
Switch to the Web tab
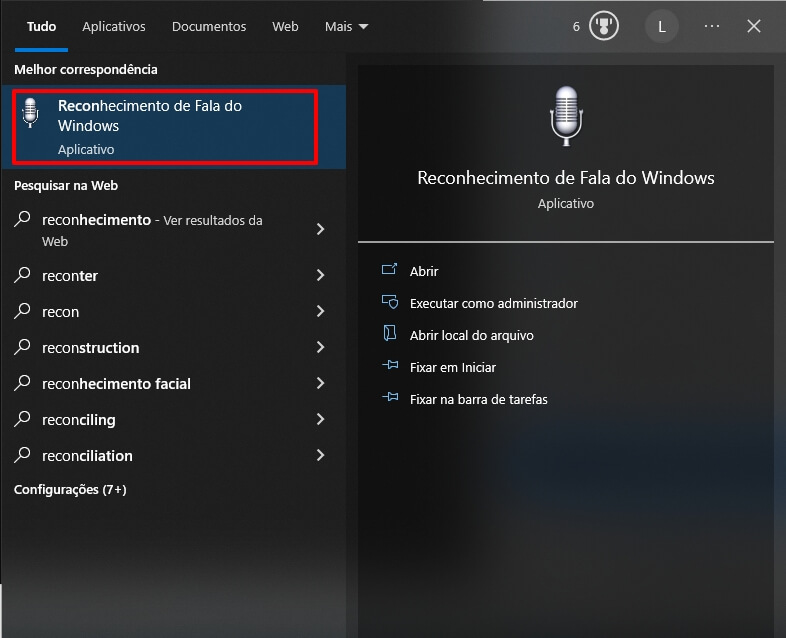pos(285,27)
